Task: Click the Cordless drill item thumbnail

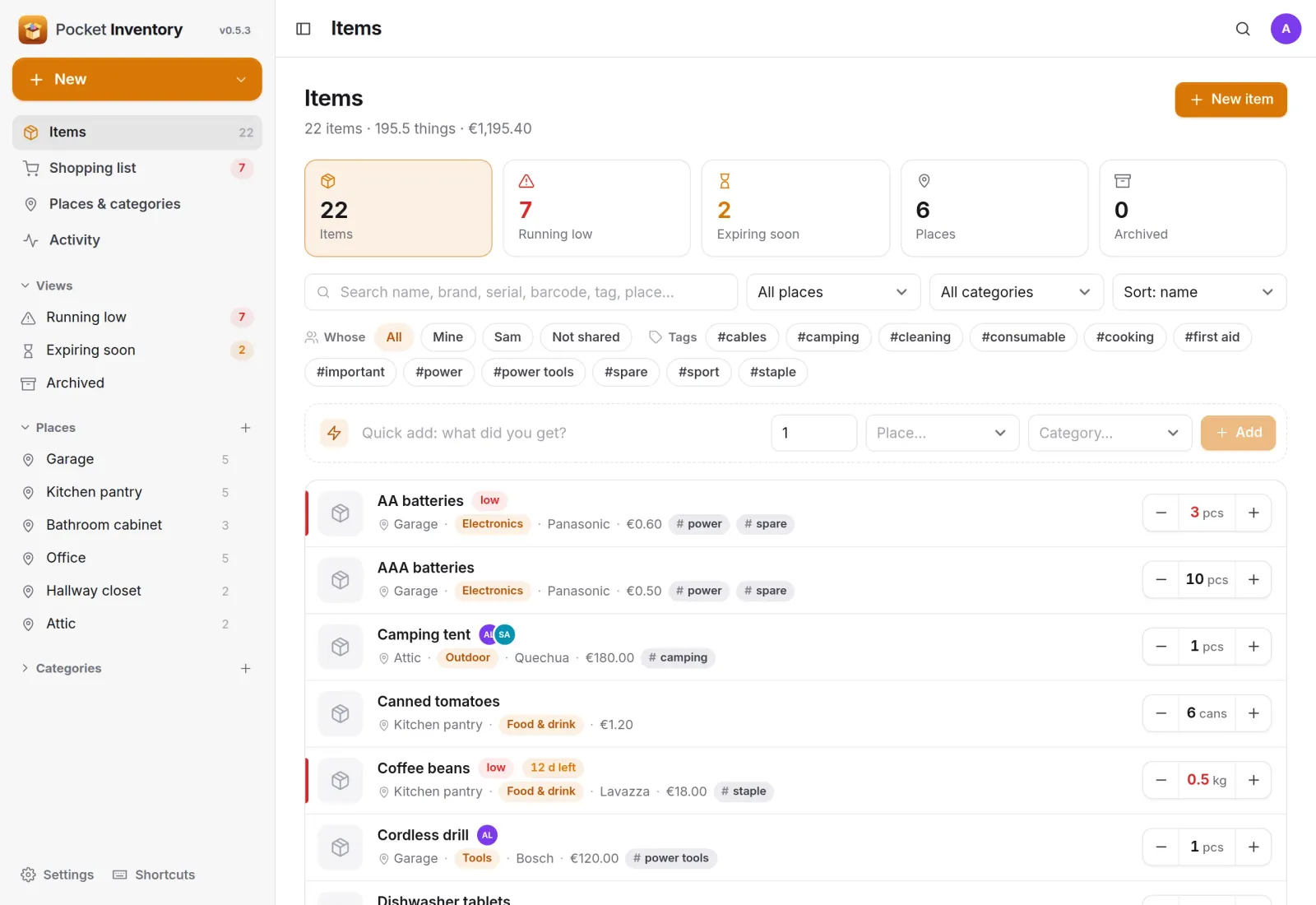Action: coord(341,847)
